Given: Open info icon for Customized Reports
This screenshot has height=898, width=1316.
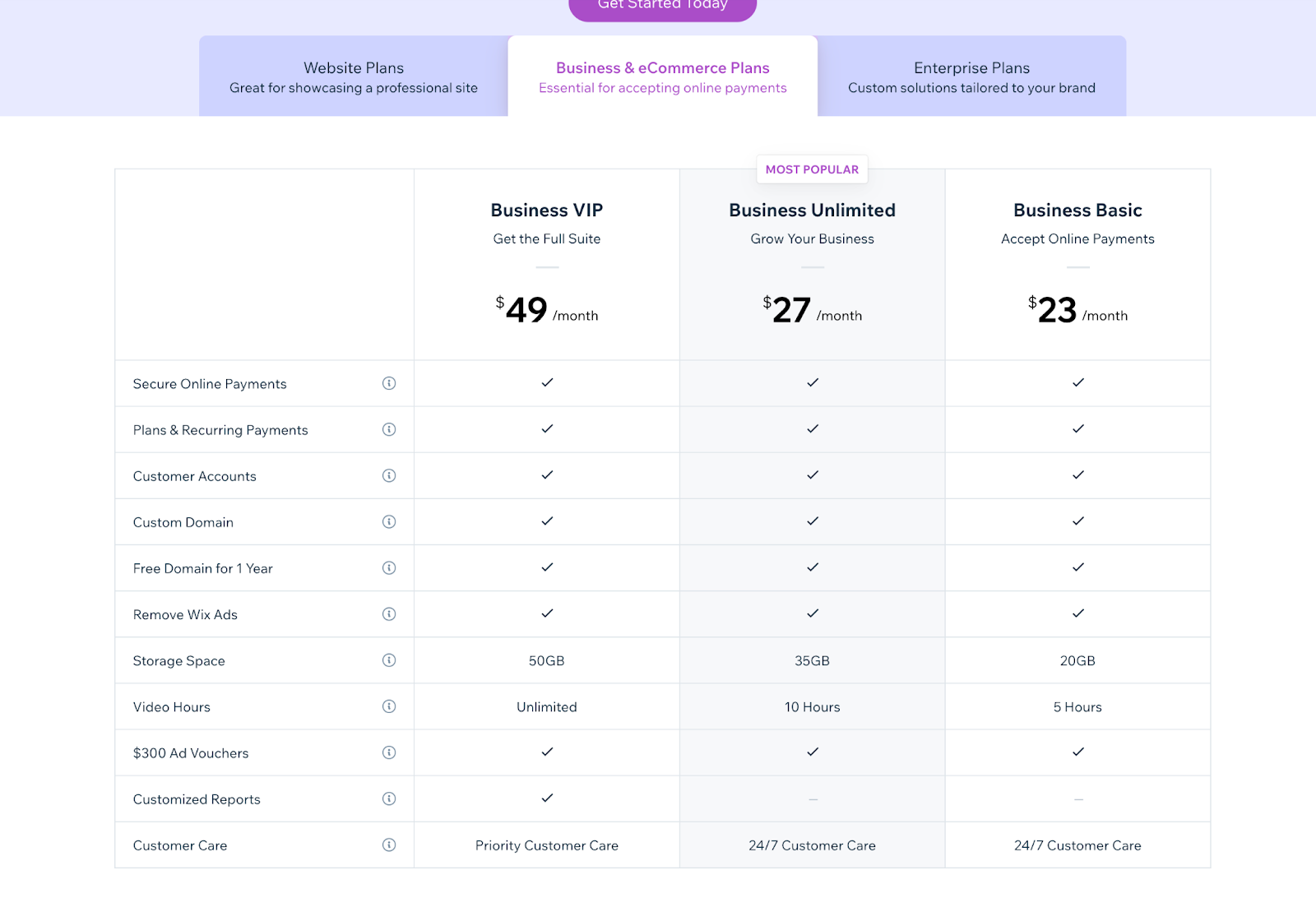Looking at the screenshot, I should click(389, 798).
